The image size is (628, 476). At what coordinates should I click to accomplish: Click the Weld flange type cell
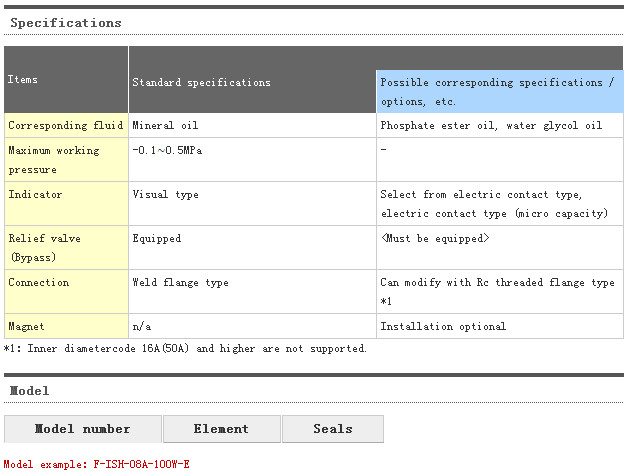click(181, 283)
